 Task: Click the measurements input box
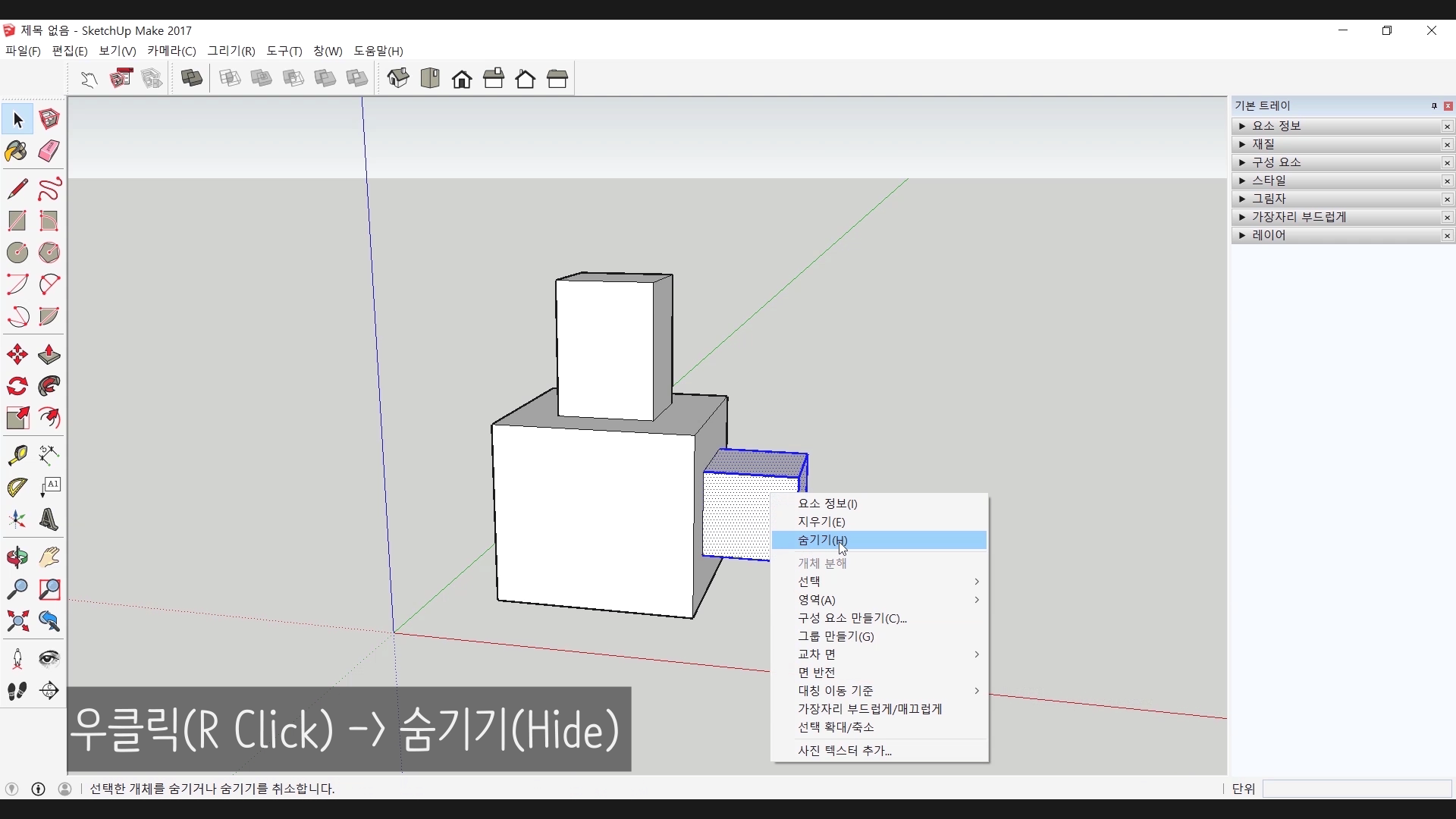coord(1356,789)
